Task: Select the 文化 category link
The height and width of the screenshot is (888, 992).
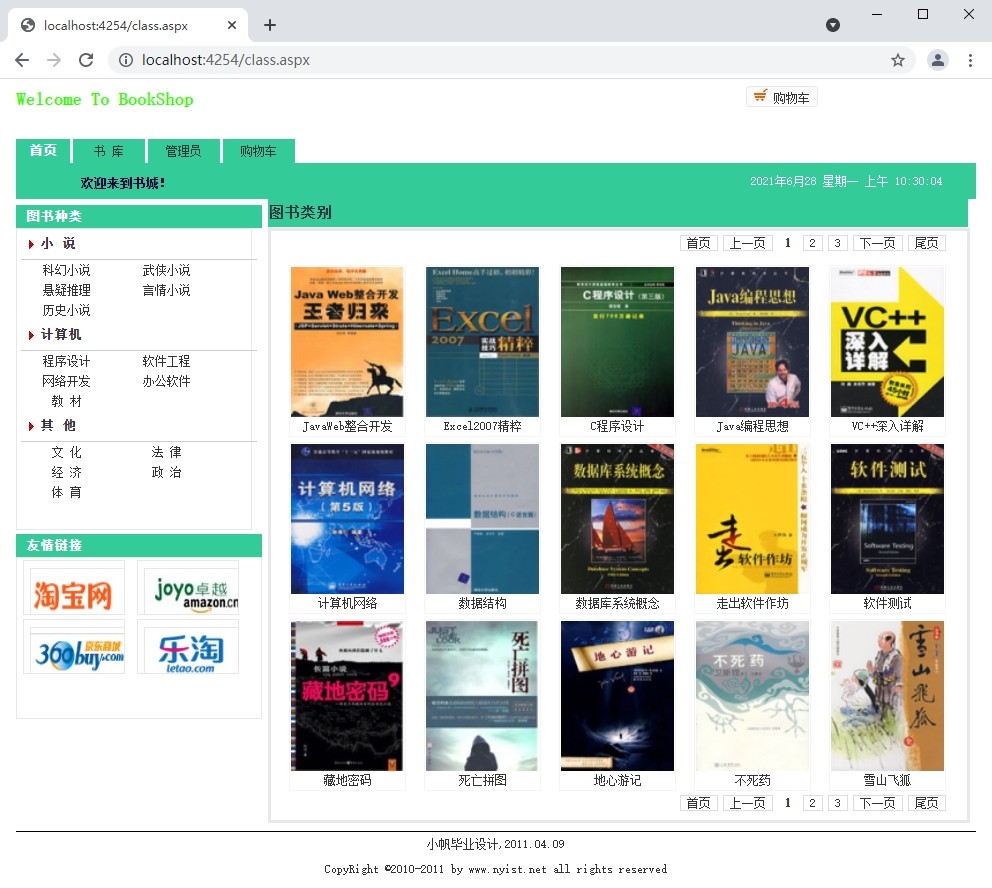Action: click(x=66, y=452)
